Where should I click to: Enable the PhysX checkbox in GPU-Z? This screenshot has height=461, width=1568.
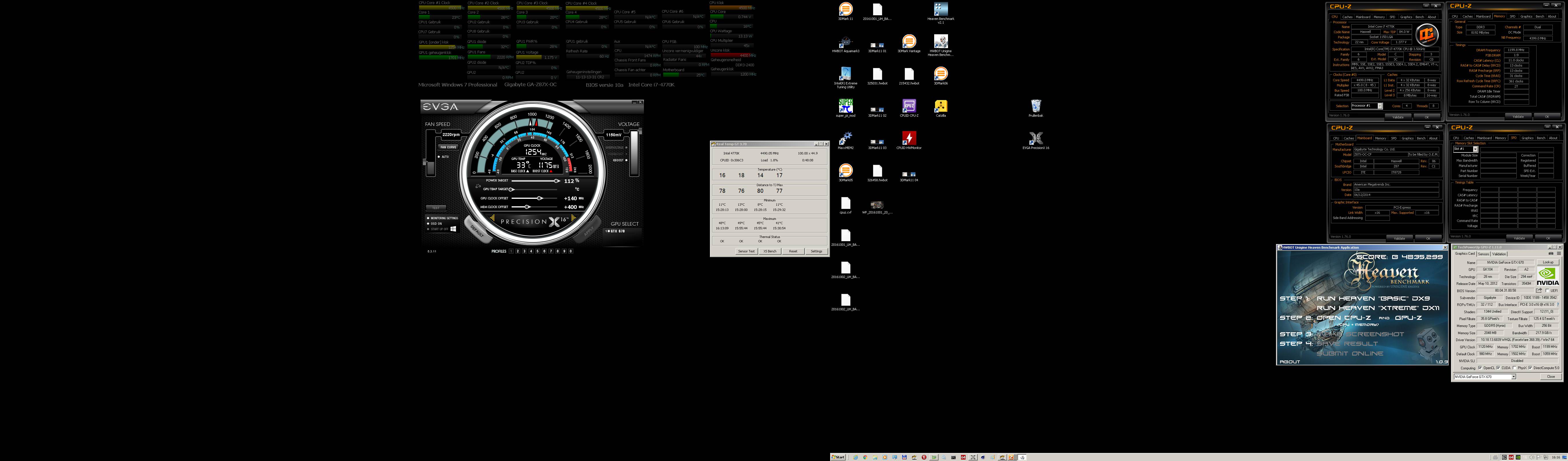point(1514,367)
